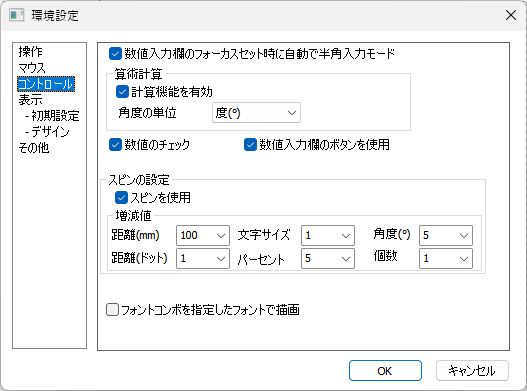Select マウス in the category list
The height and width of the screenshot is (391, 527).
(32, 68)
